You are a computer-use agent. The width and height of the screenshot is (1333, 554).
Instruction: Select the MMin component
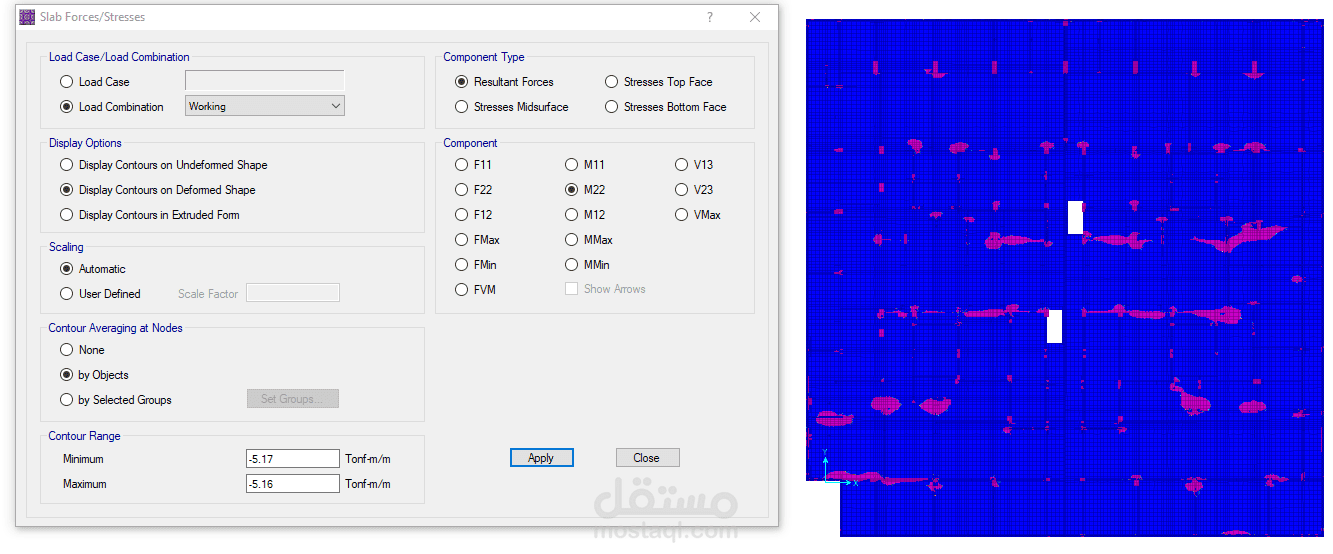click(x=572, y=265)
